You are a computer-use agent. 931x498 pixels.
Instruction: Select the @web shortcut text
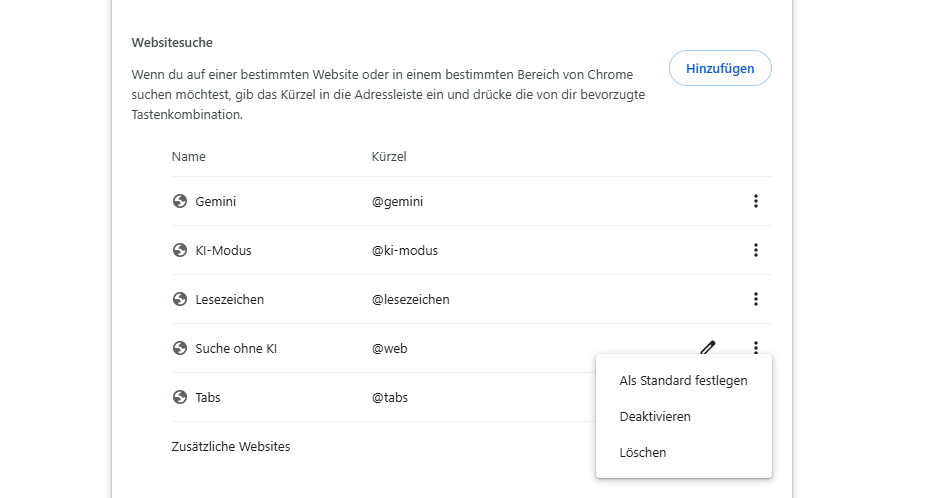tap(390, 348)
